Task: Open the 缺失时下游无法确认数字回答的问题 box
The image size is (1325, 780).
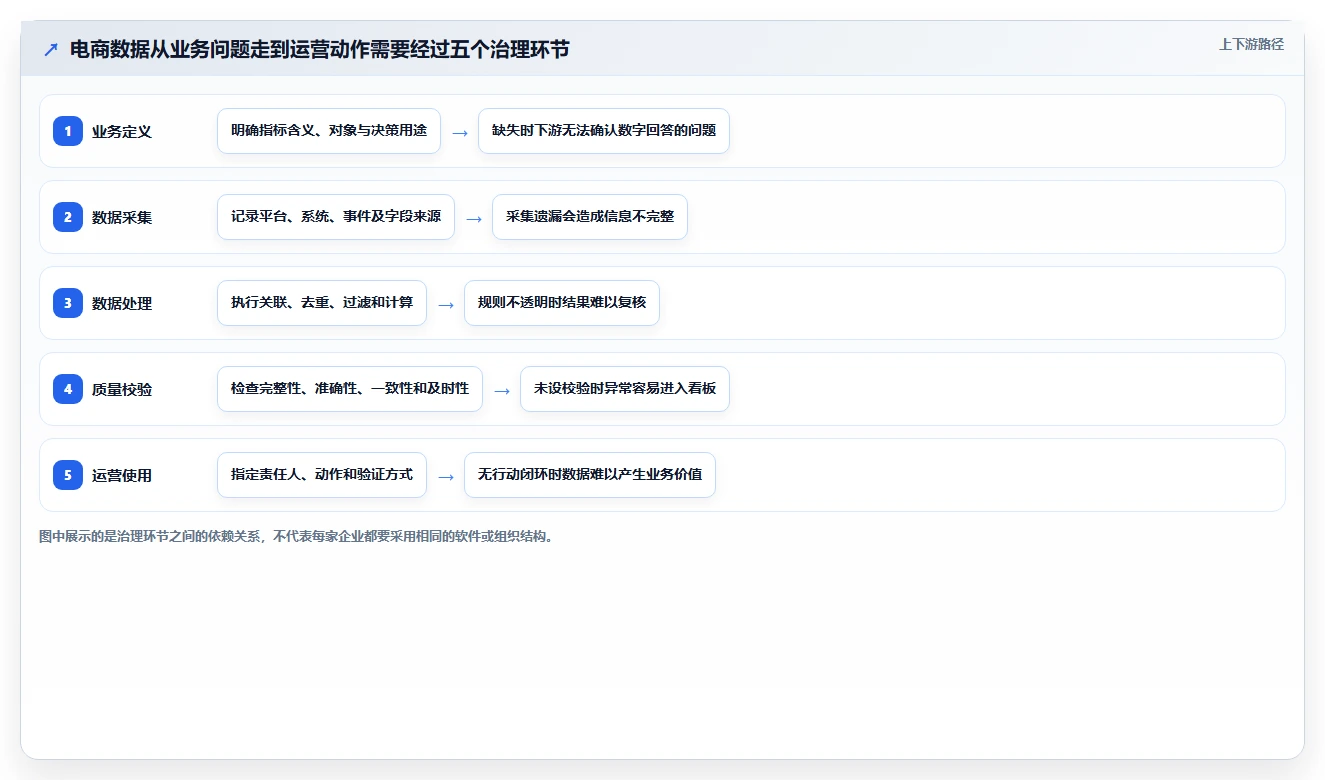Action: pyautogui.click(x=604, y=131)
